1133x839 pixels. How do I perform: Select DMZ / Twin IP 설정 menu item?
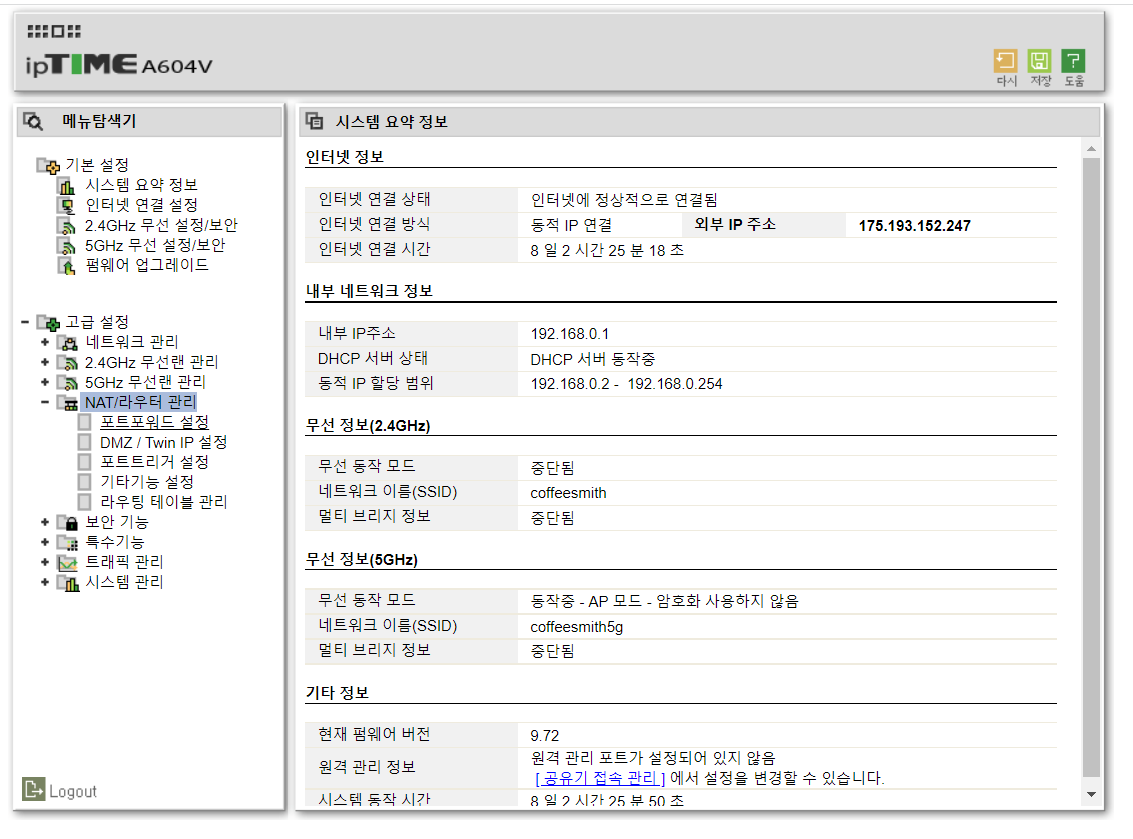163,442
